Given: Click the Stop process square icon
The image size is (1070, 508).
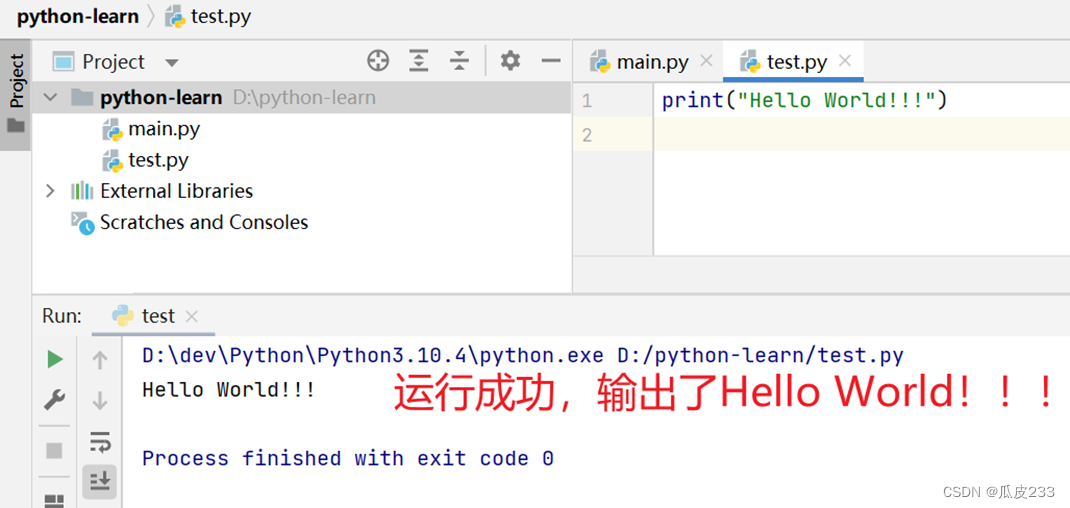Looking at the screenshot, I should [x=54, y=451].
